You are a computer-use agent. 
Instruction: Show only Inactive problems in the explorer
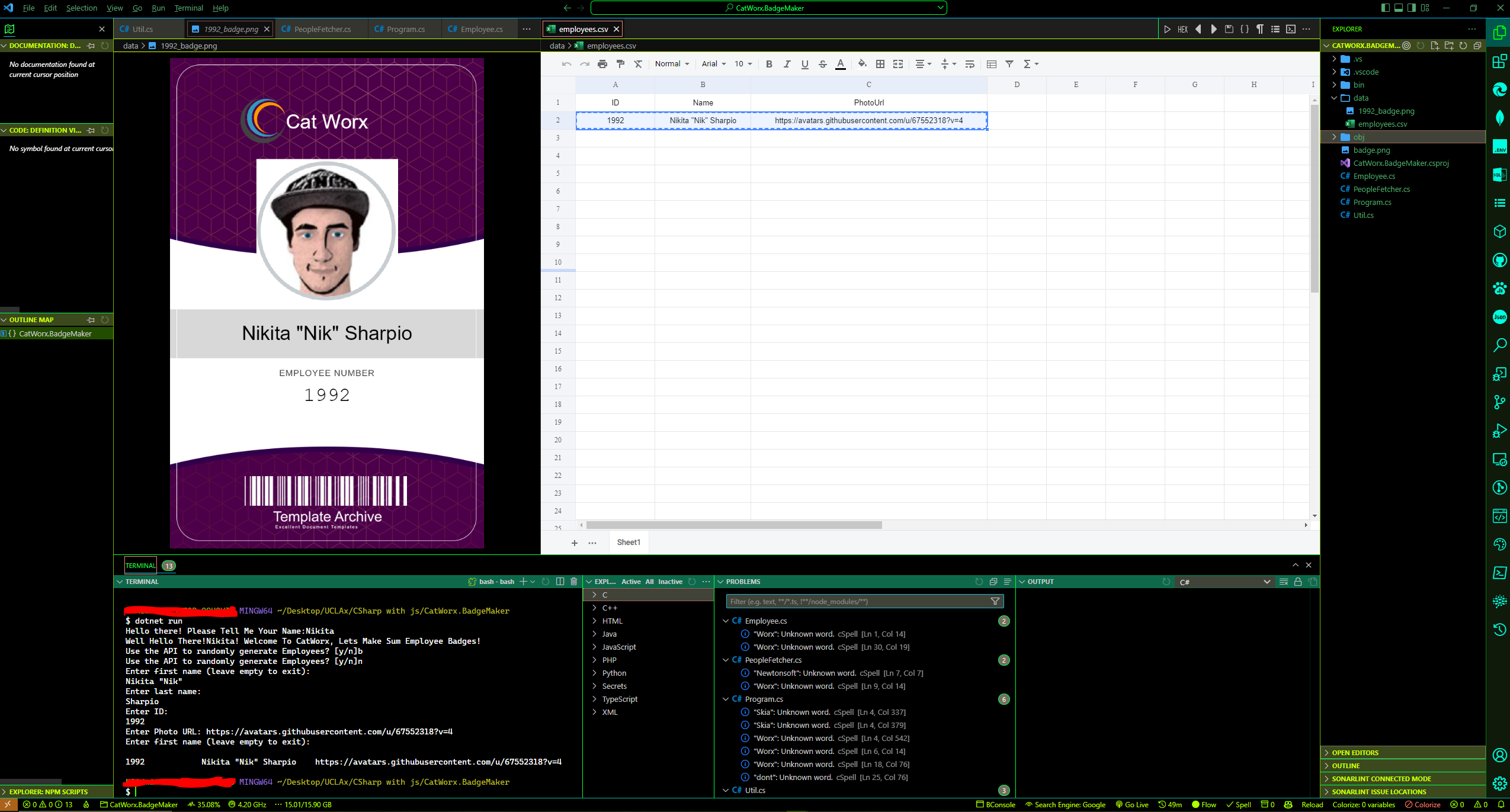[668, 581]
